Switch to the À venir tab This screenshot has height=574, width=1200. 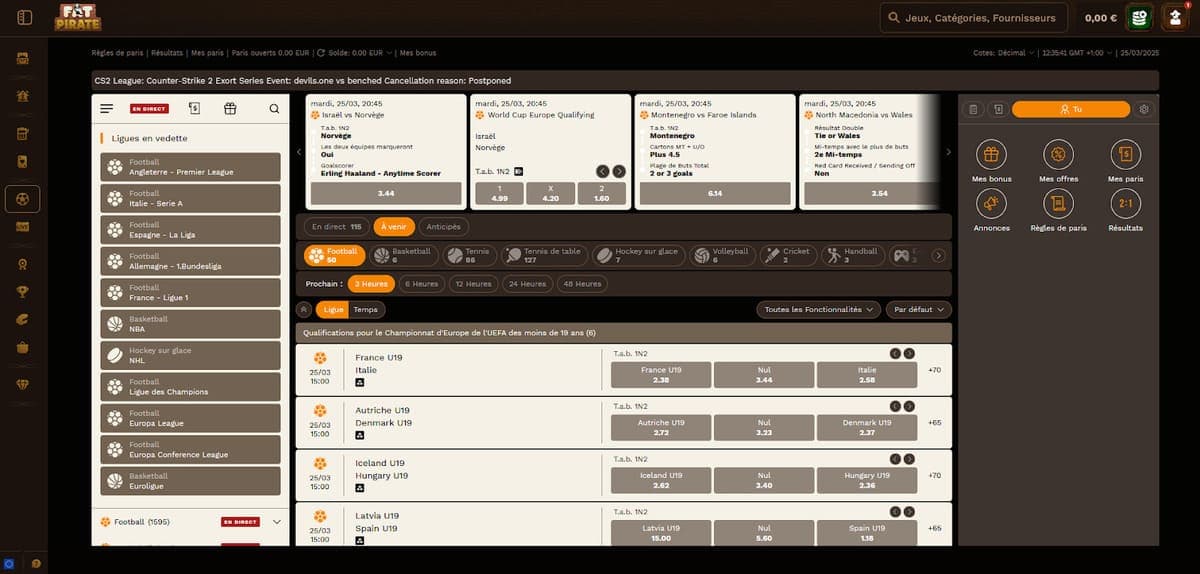[x=395, y=227]
